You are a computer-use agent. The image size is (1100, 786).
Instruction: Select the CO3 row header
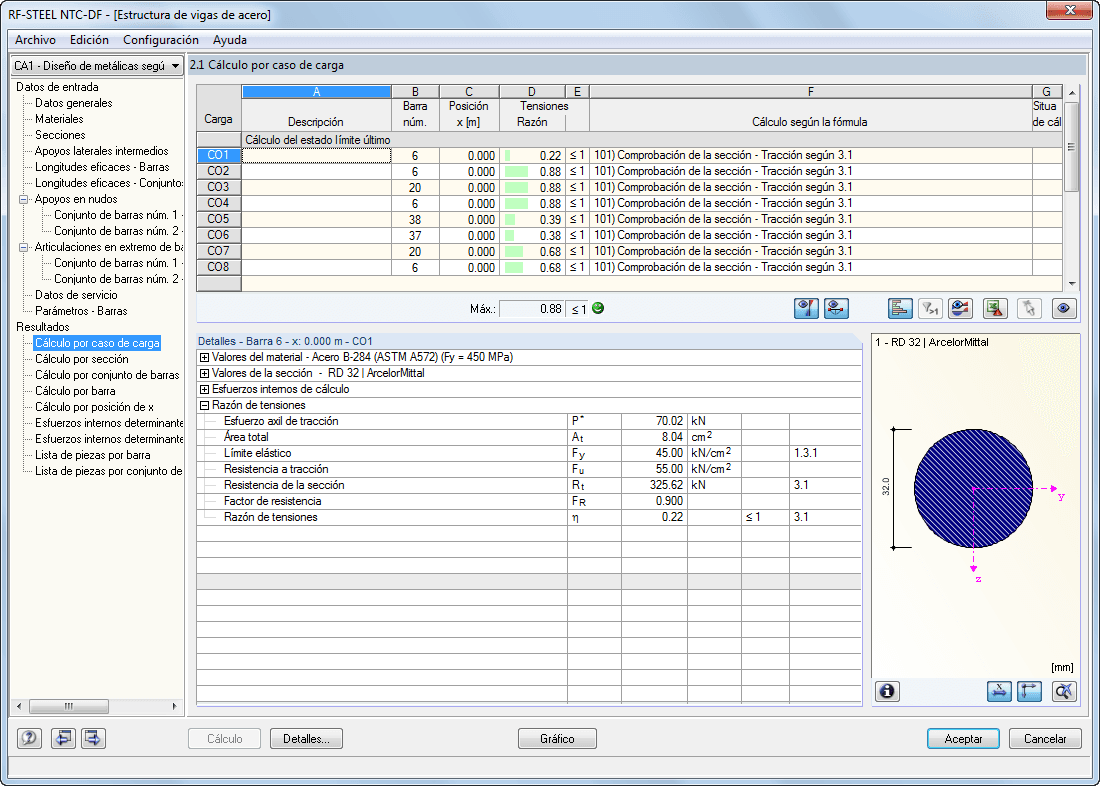pos(218,187)
